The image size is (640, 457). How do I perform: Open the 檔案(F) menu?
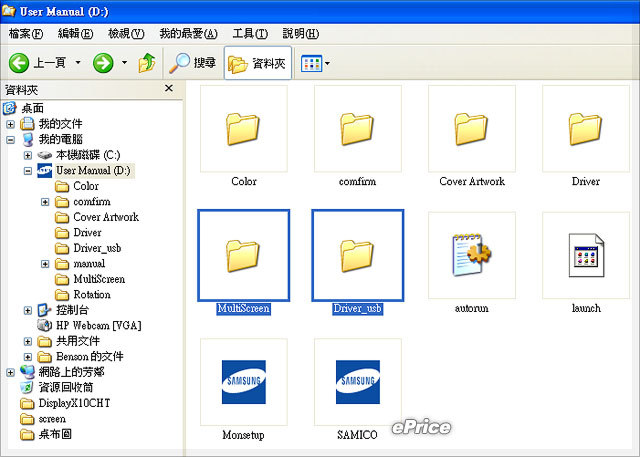(26, 33)
